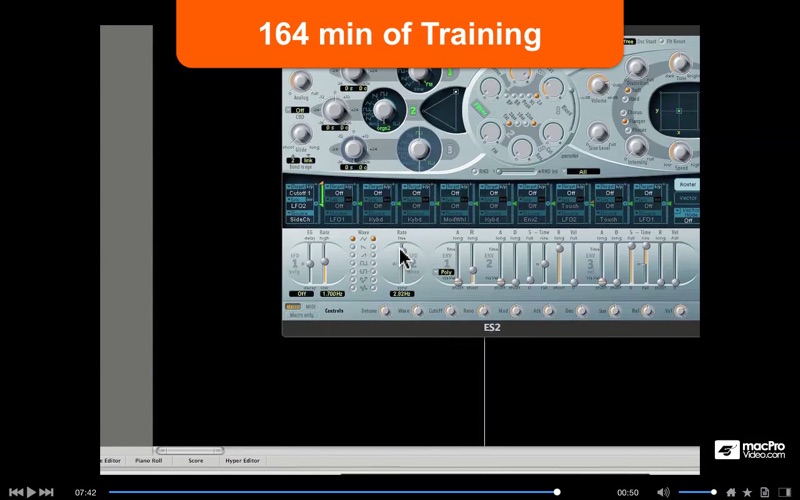
Task: Click the Rel macro knob
Action: click(x=647, y=311)
